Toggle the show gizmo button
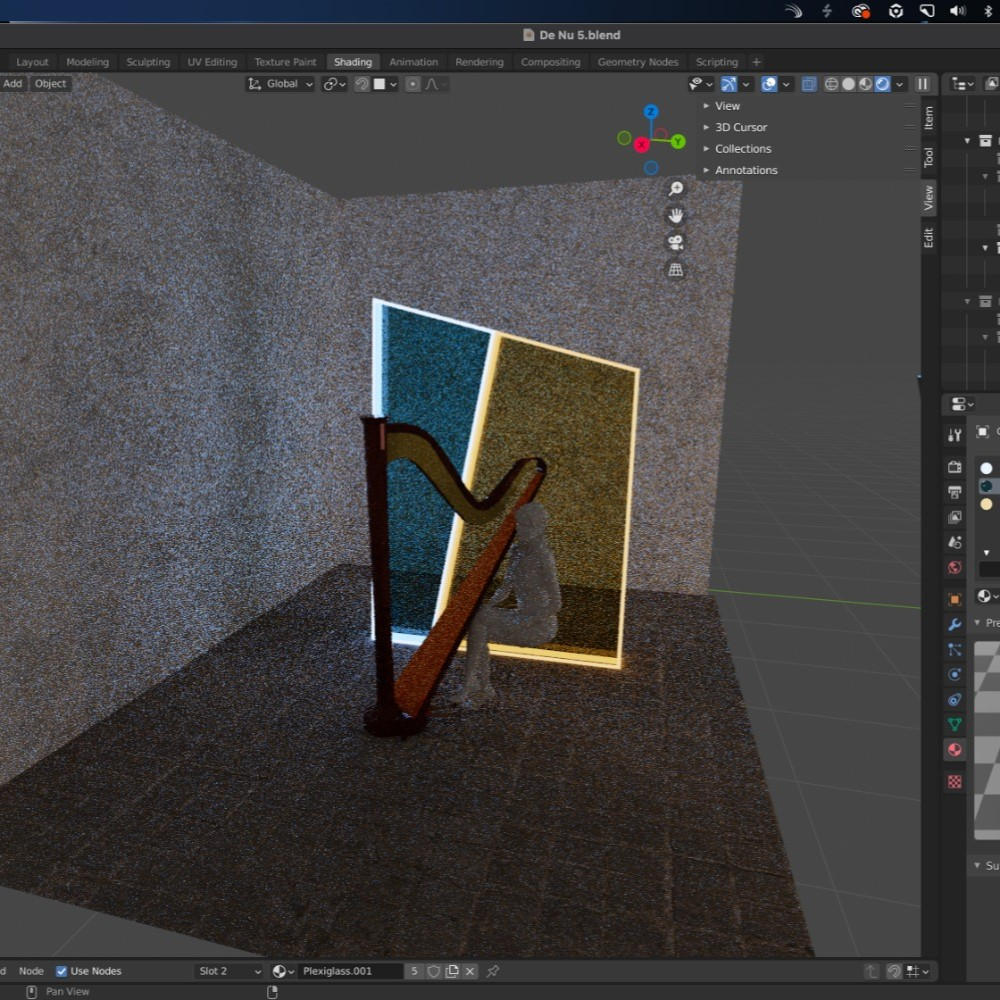The width and height of the screenshot is (1000, 1000). pyautogui.click(x=729, y=84)
